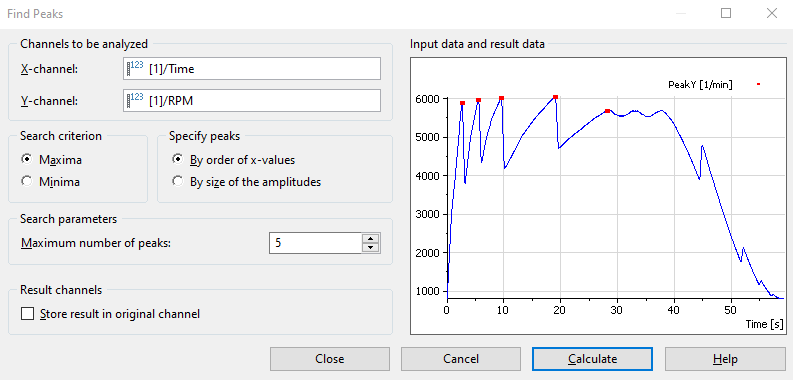Viewport: 793px width, 380px height.
Task: Click the Maximum number of peaks field
Action: 316,243
